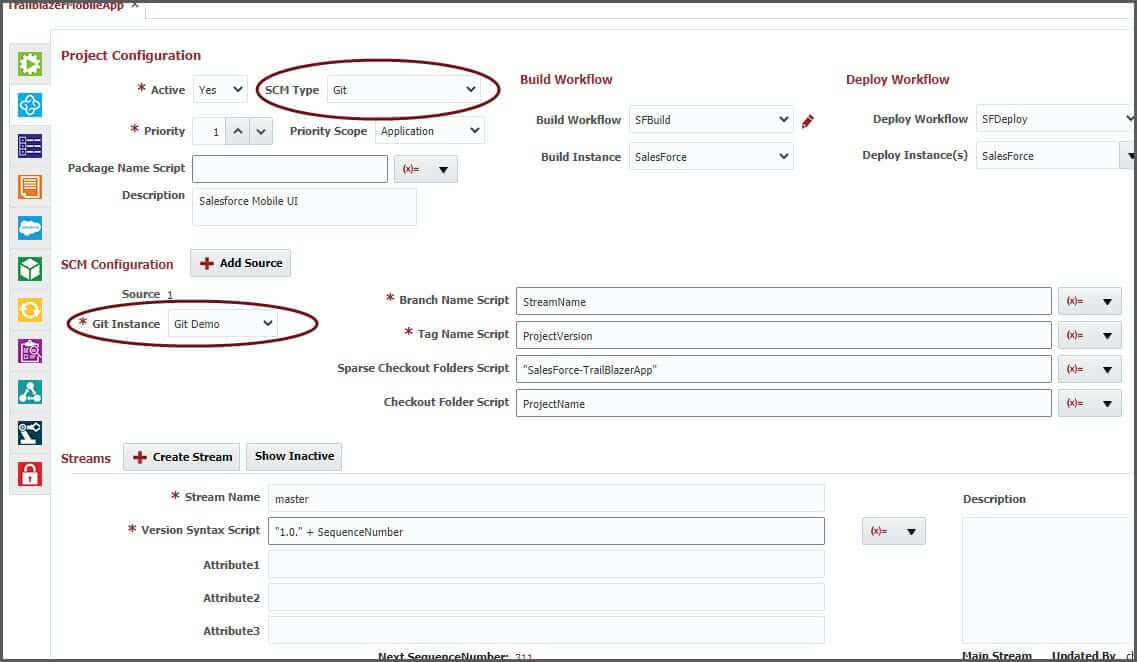
Task: Click the red pencil edit build workflow icon
Action: tap(808, 121)
